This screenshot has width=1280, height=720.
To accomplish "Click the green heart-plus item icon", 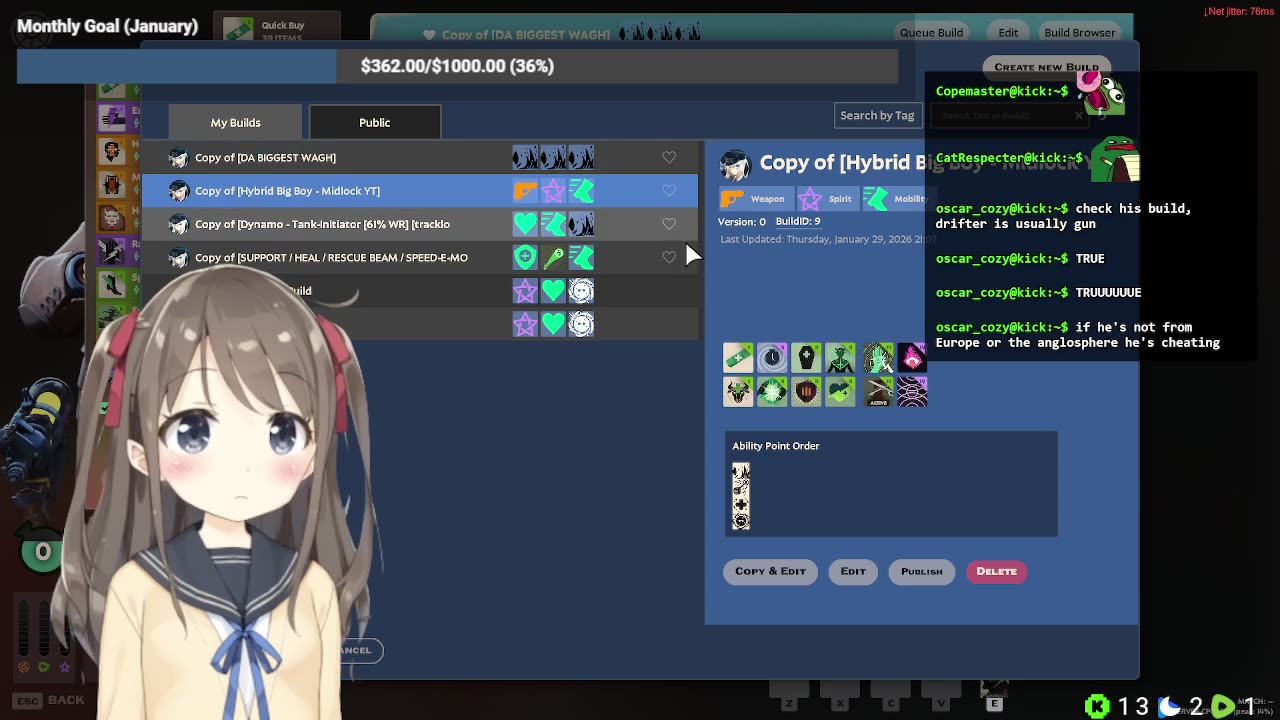I will 840,391.
